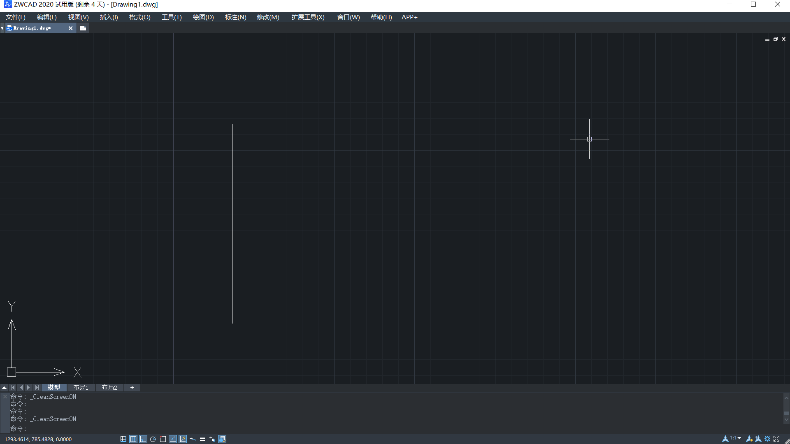
Task: Toggle ortho mode in the status bar
Action: [x=143, y=438]
